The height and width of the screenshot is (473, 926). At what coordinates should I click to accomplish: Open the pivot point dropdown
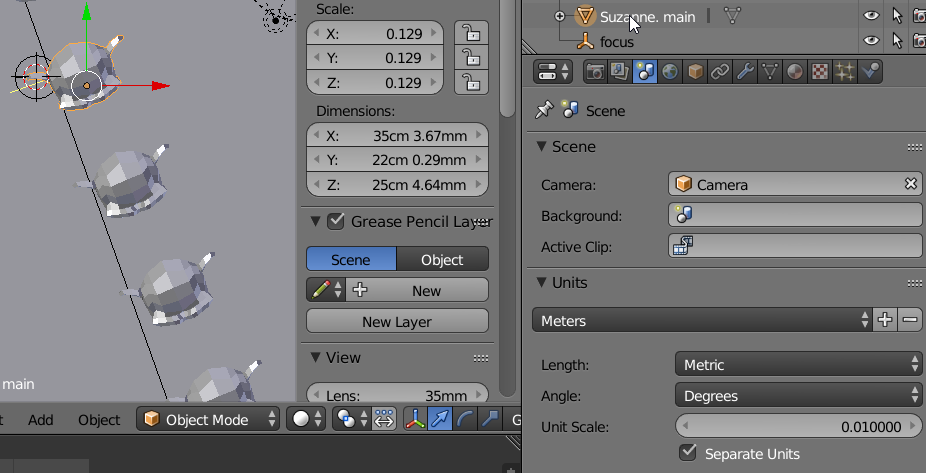[352, 420]
